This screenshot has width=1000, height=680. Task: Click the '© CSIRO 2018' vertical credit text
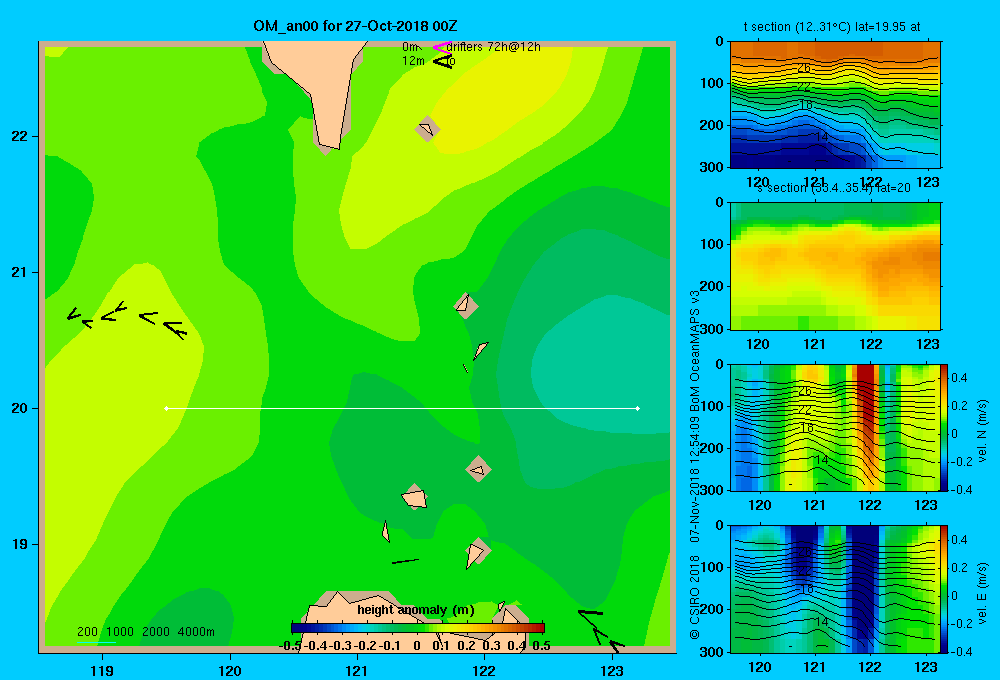pos(695,597)
